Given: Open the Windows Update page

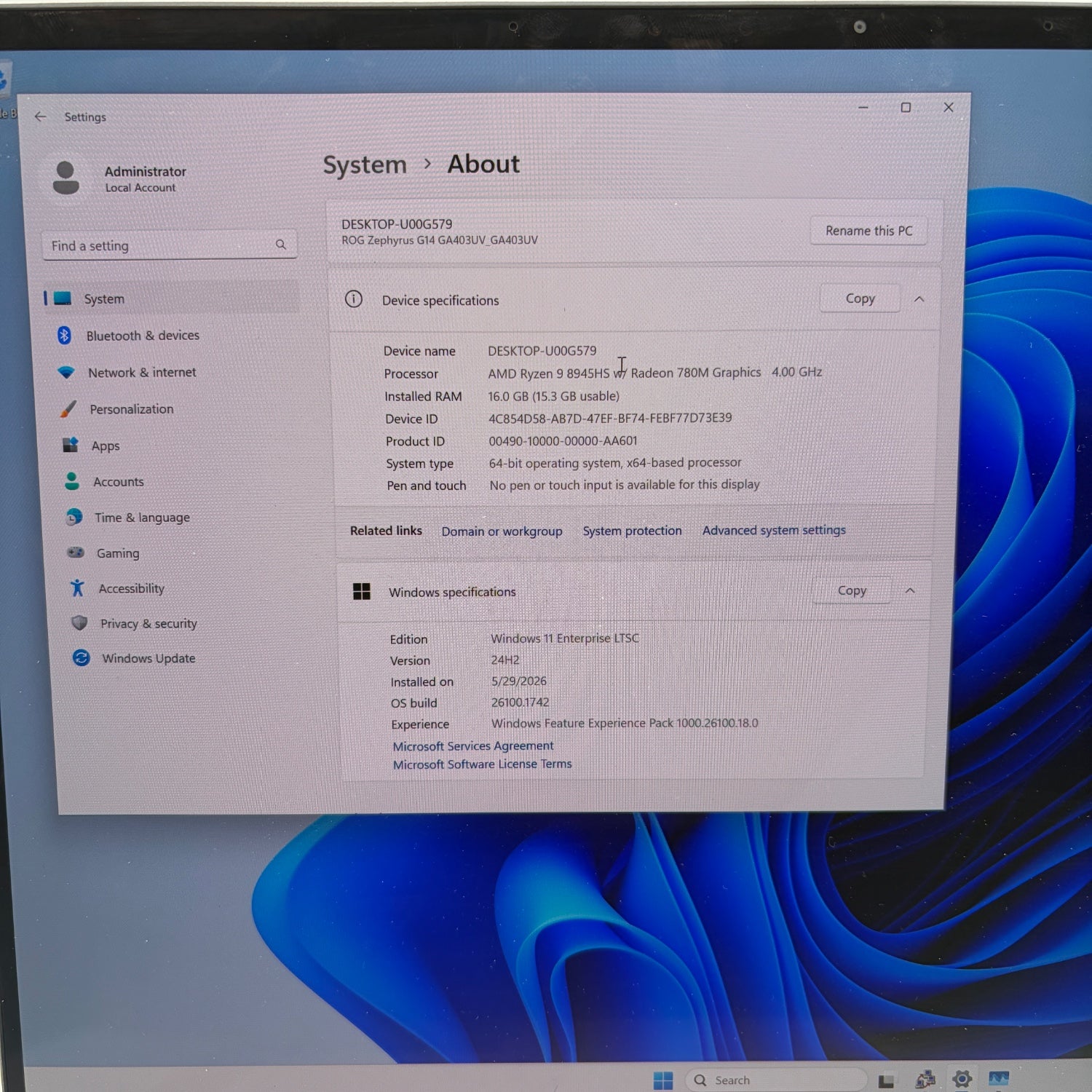Looking at the screenshot, I should coord(149,658).
